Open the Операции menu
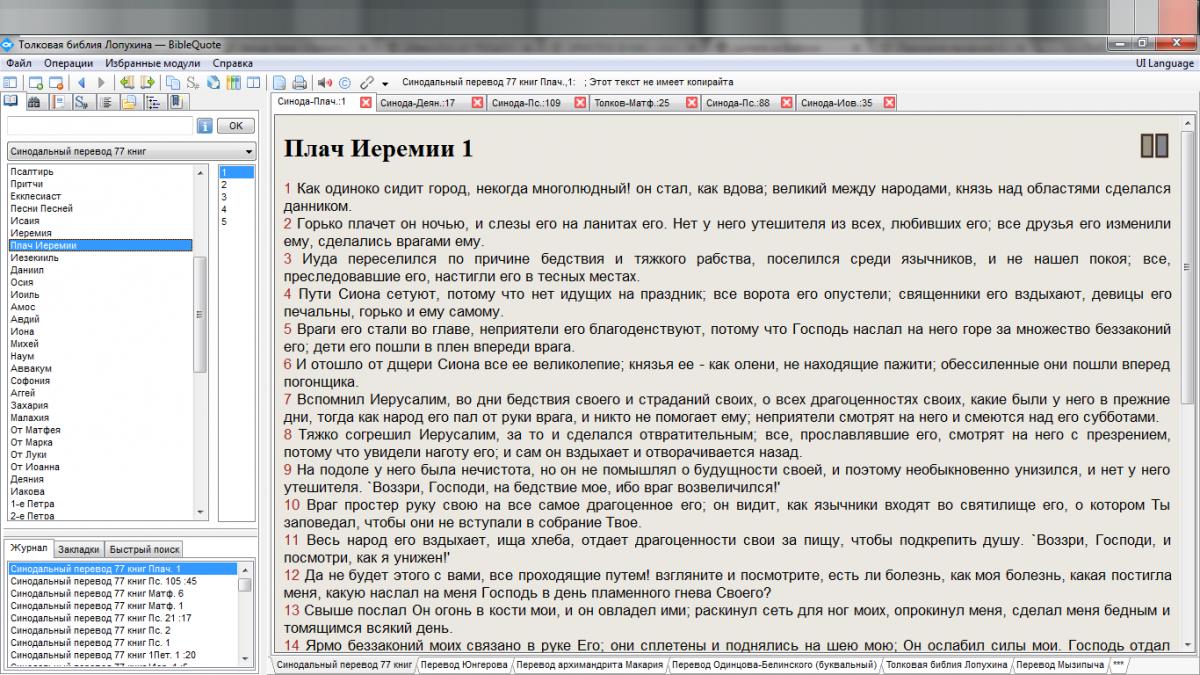This screenshot has height=675, width=1200. (x=68, y=63)
